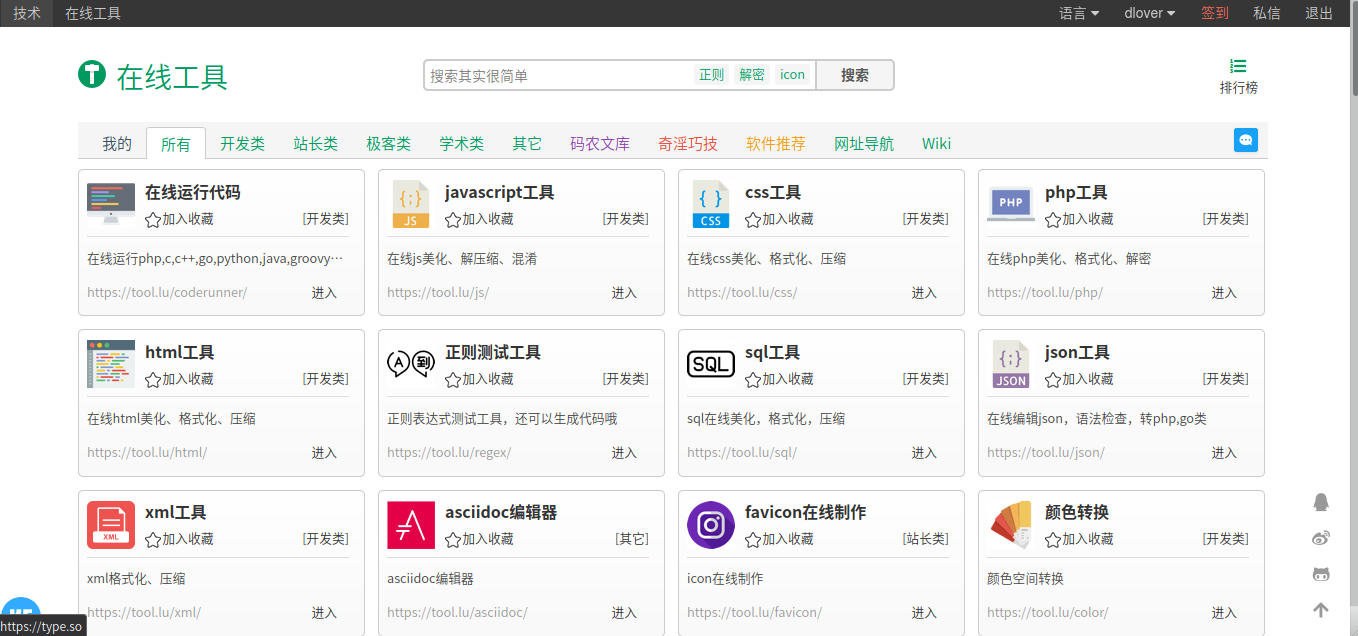
Task: Toggle 加入收藏 star for 正则测试工具
Action: tap(453, 379)
